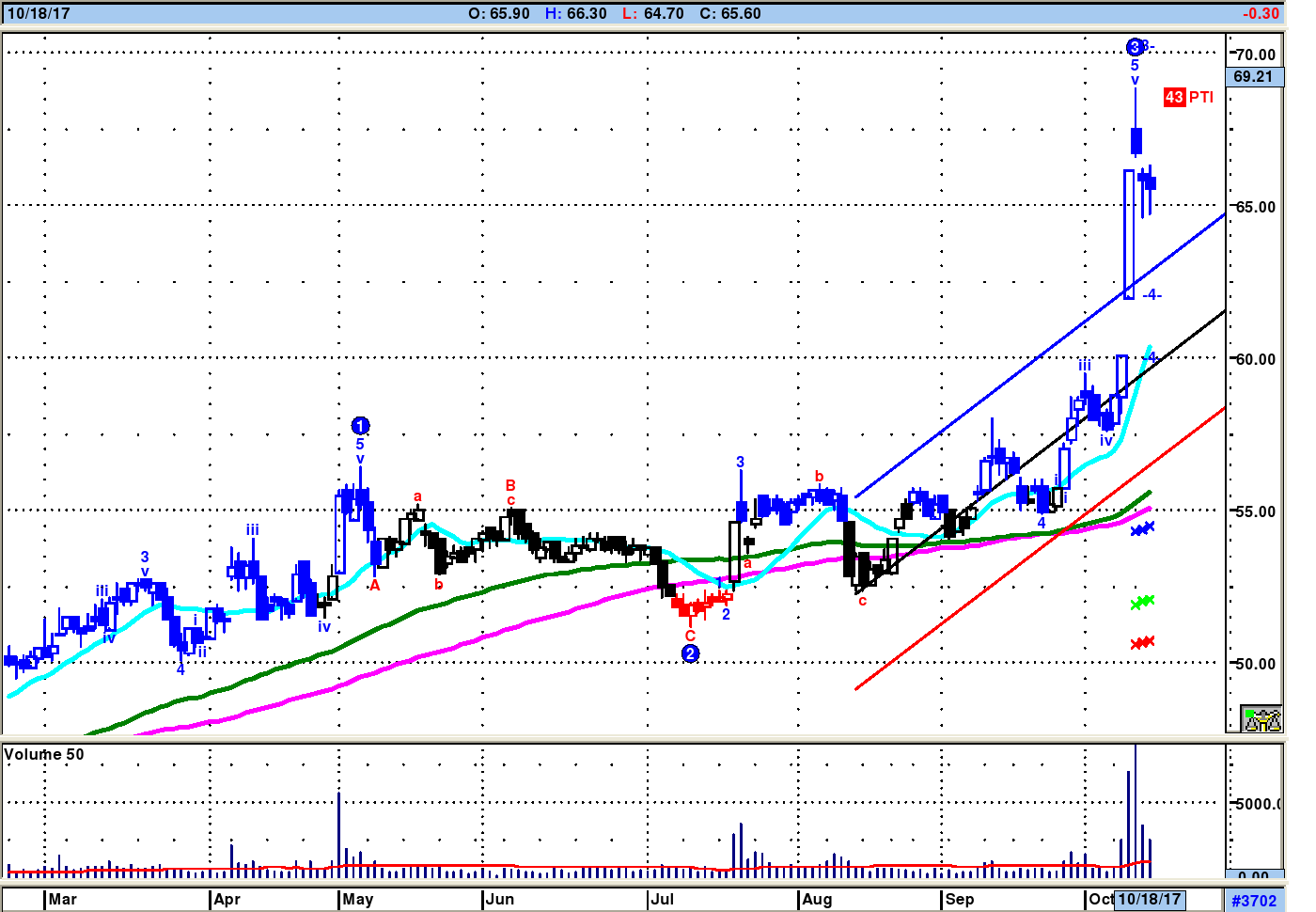Select the 10/18/17 date box on timeline

[1149, 899]
